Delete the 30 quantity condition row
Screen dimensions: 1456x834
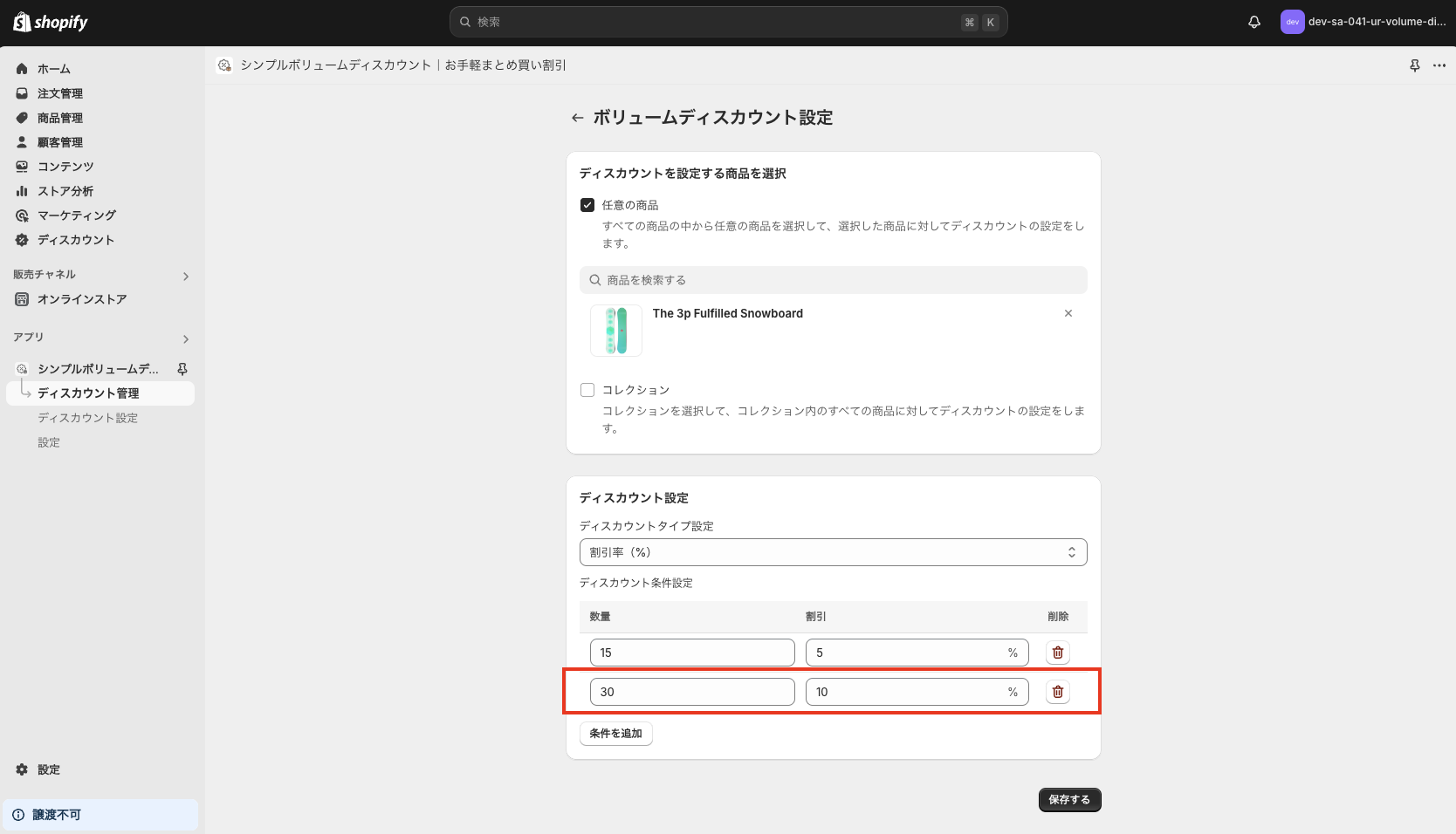pyautogui.click(x=1057, y=692)
